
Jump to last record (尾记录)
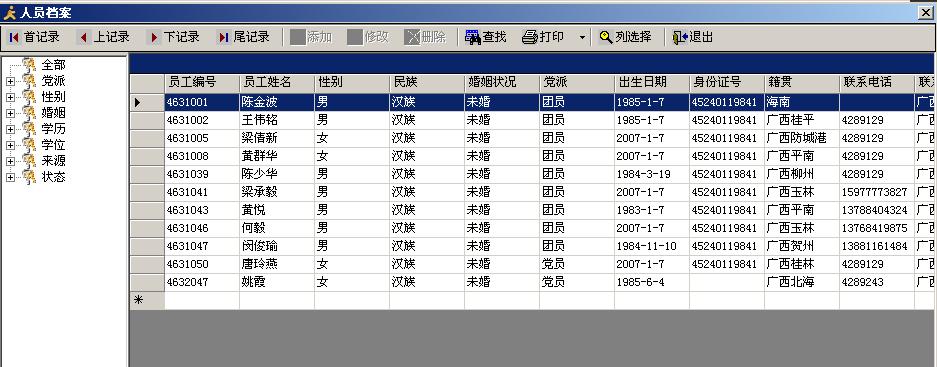pyautogui.click(x=244, y=37)
